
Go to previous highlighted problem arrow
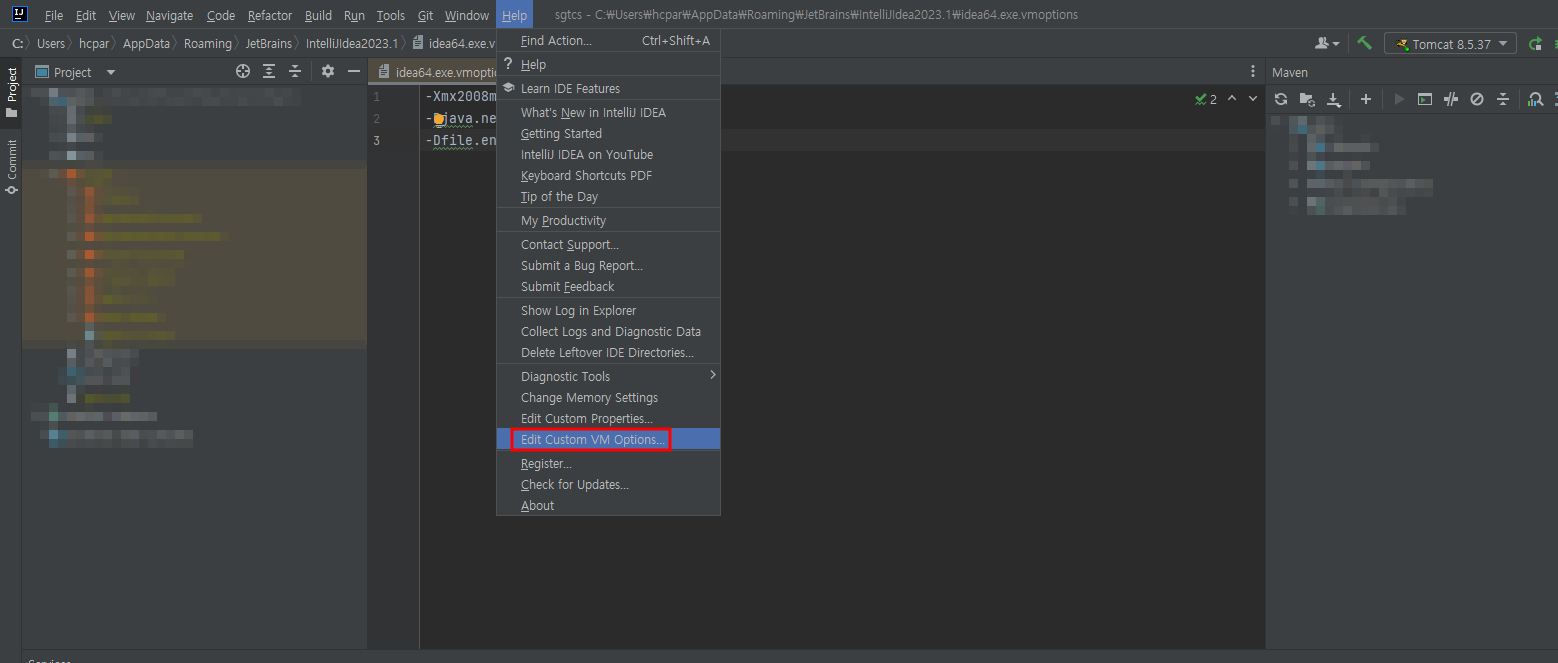[x=1232, y=99]
